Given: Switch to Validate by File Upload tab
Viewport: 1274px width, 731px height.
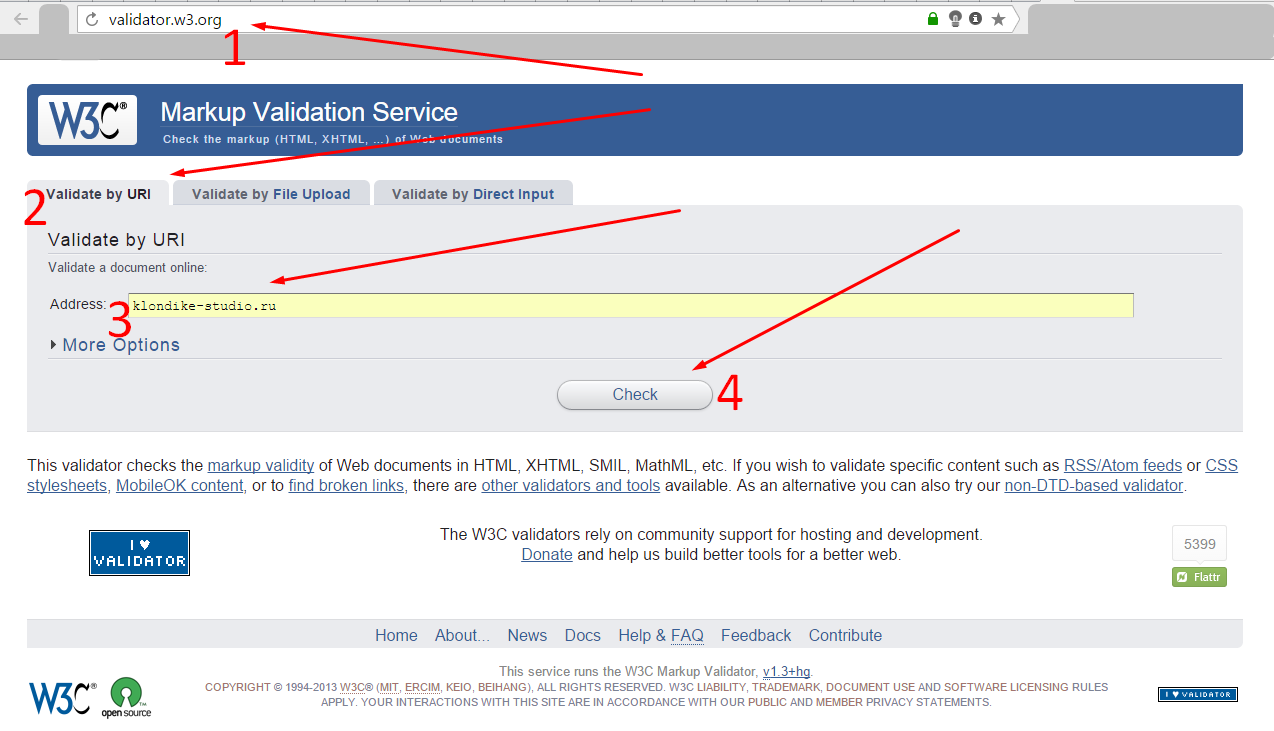Looking at the screenshot, I should coord(271,194).
